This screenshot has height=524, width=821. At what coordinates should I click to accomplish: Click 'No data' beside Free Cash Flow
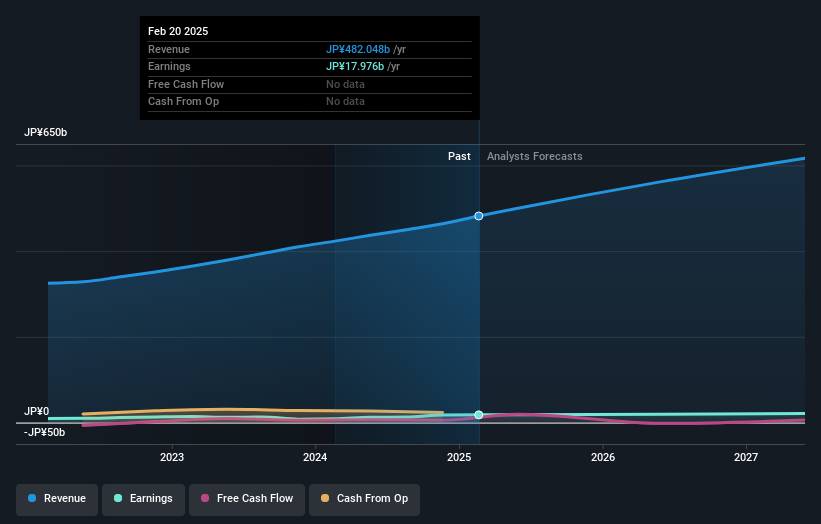[345, 84]
